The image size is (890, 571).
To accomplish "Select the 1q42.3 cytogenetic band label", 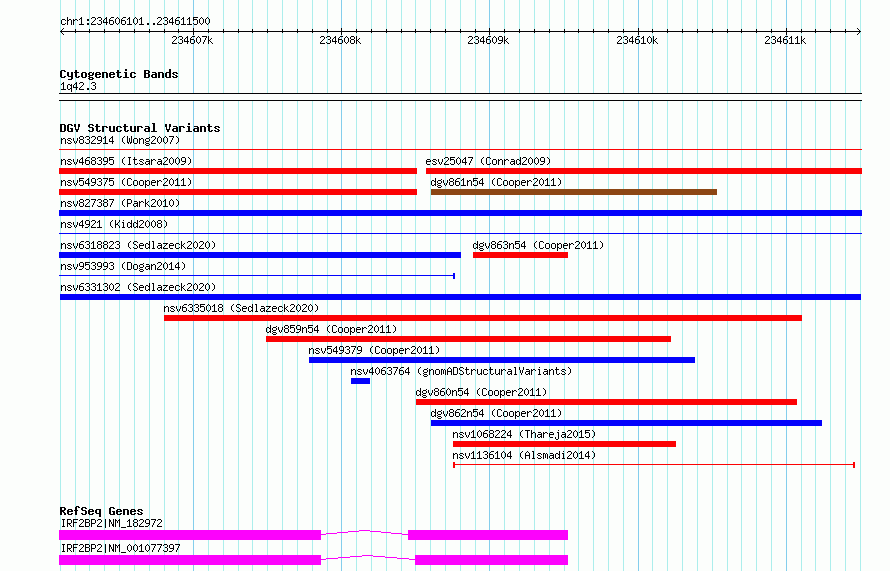I will (78, 86).
